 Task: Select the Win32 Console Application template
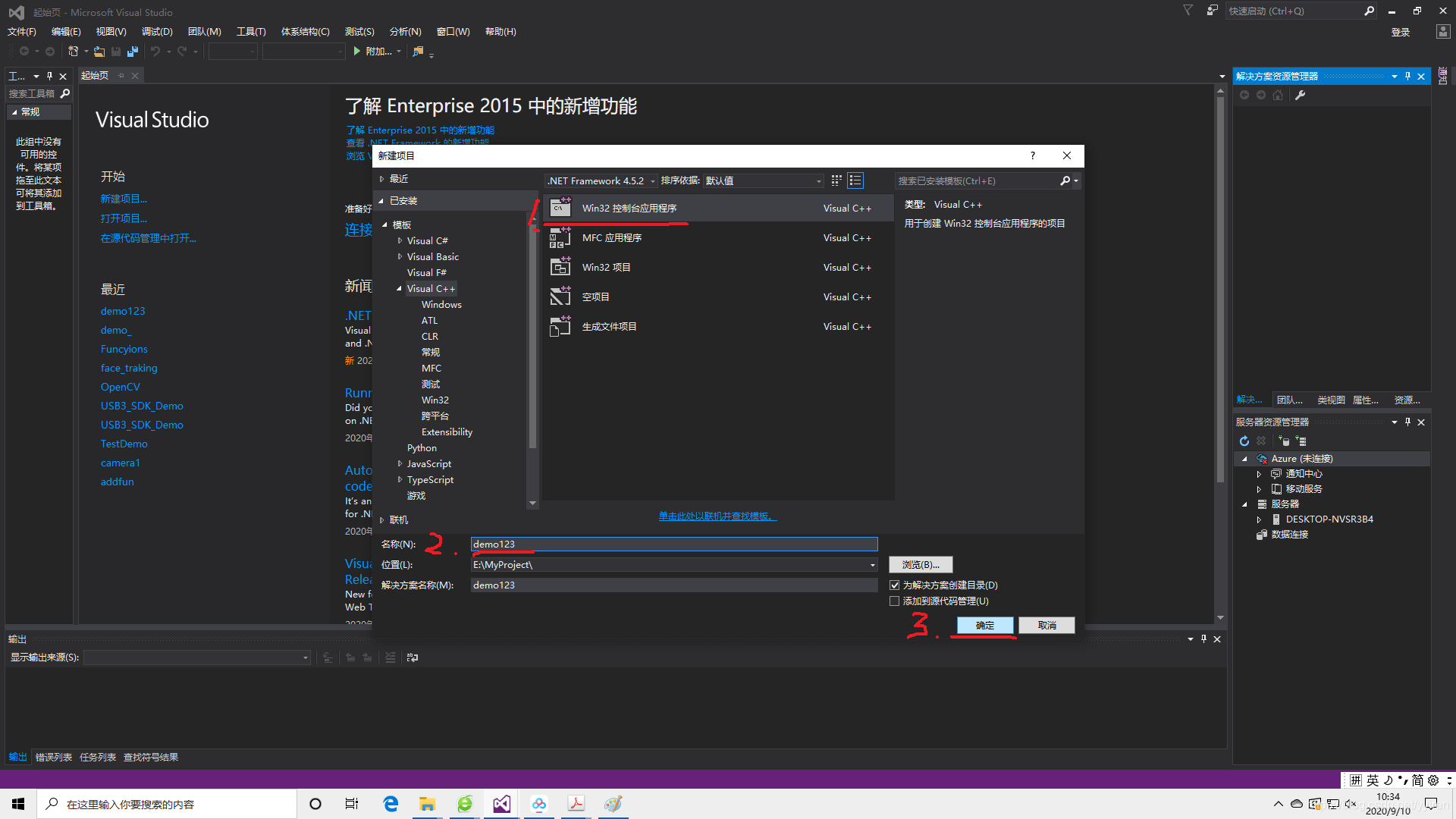(x=718, y=208)
